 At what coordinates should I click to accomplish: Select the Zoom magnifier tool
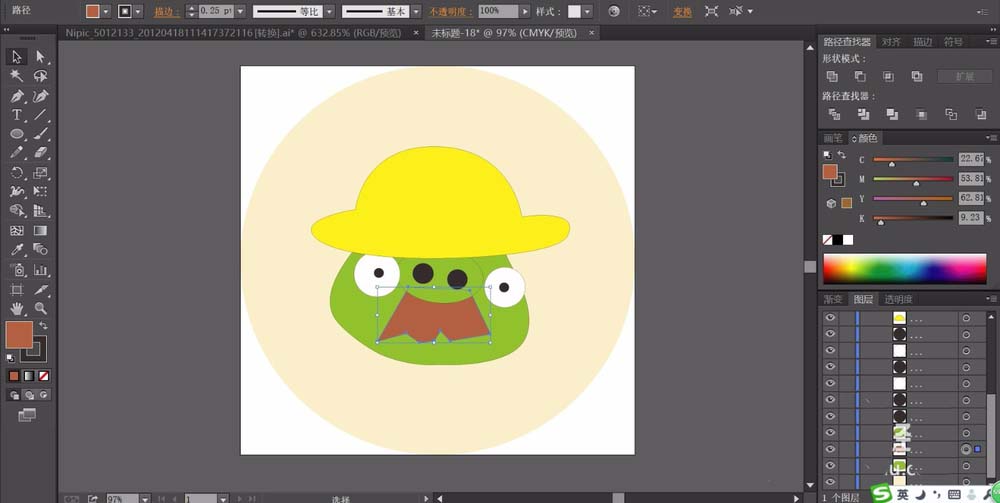(x=41, y=308)
